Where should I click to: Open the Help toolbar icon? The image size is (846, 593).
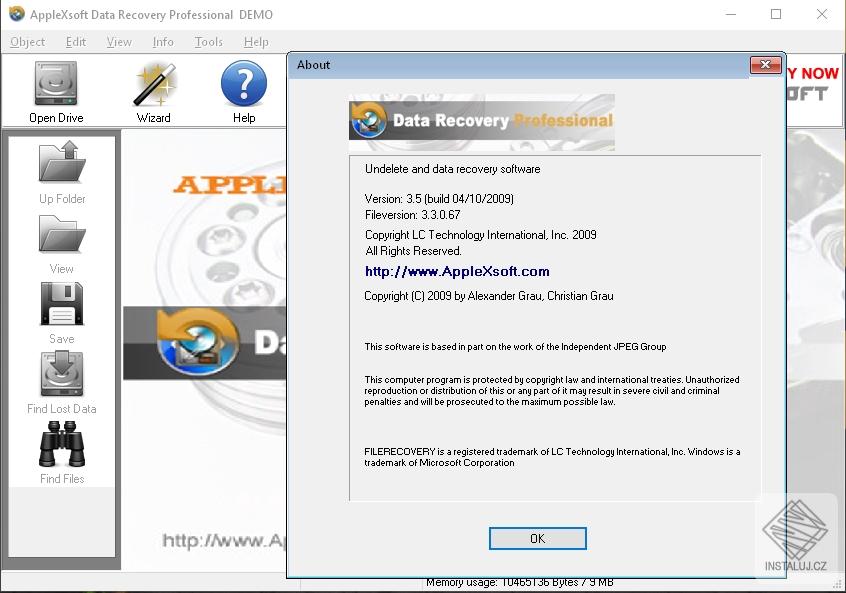pyautogui.click(x=244, y=92)
